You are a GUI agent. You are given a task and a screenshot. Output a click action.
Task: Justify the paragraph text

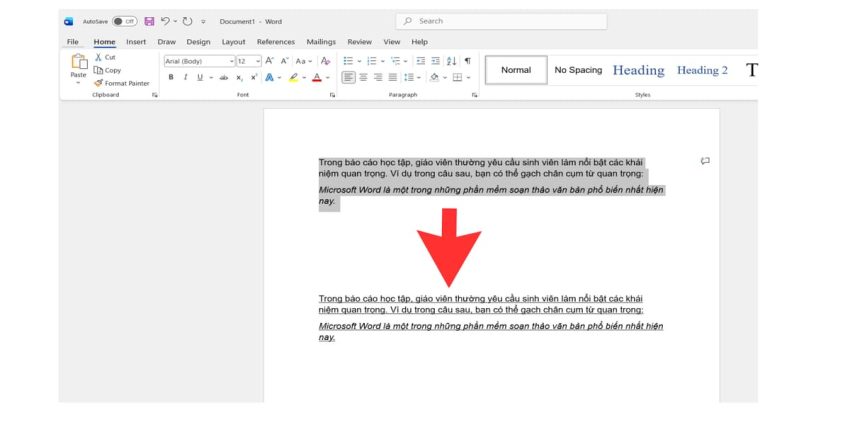392,78
